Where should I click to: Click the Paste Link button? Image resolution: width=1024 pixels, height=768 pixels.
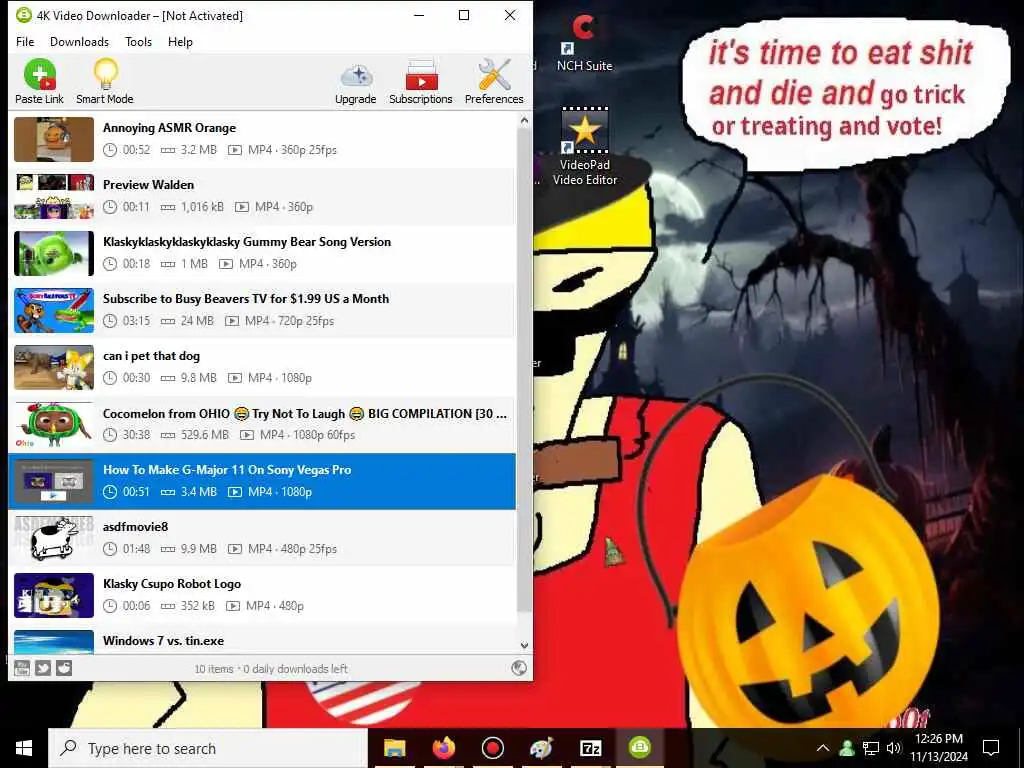[x=39, y=82]
